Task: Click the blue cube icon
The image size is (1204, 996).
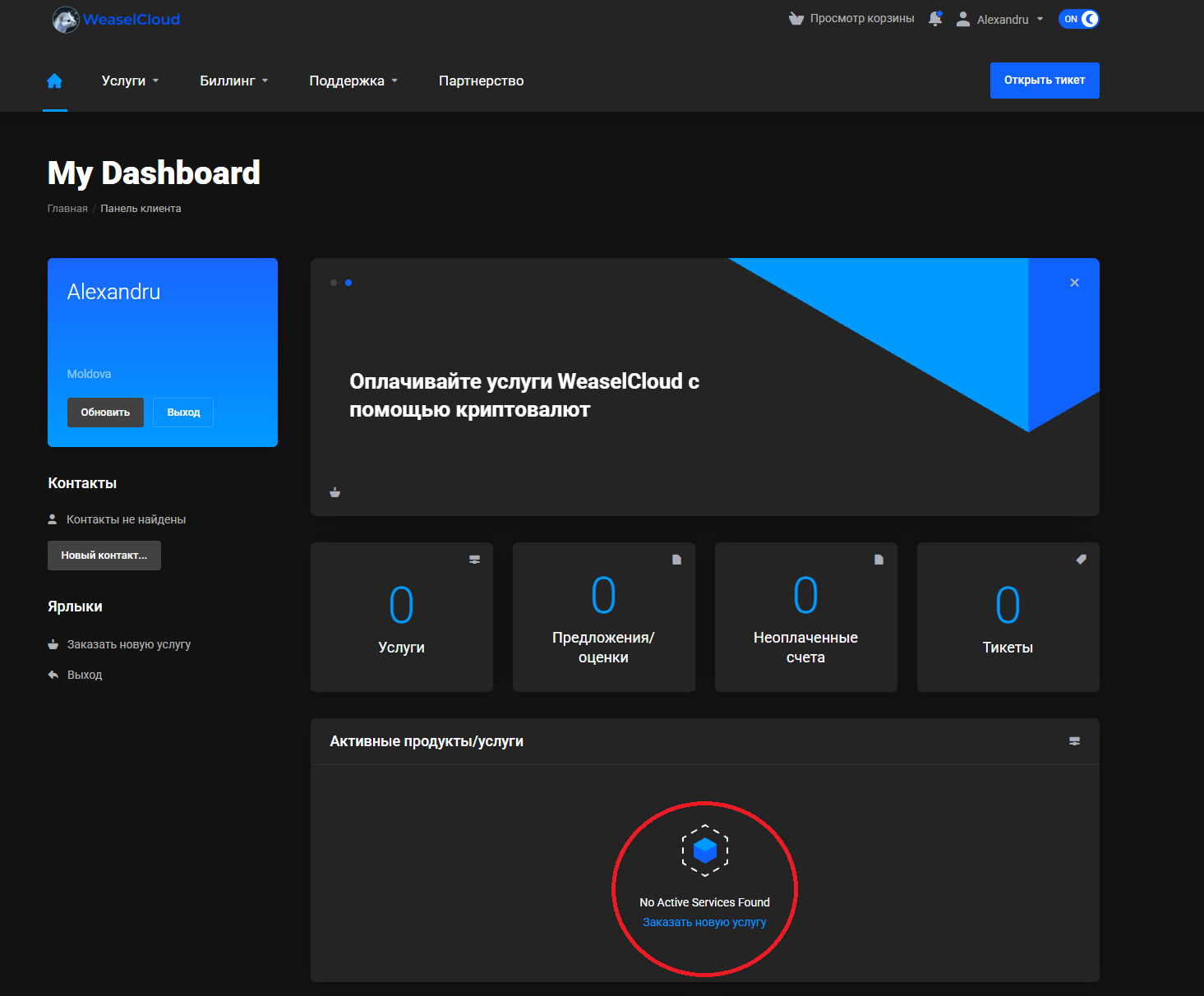Action: click(705, 850)
